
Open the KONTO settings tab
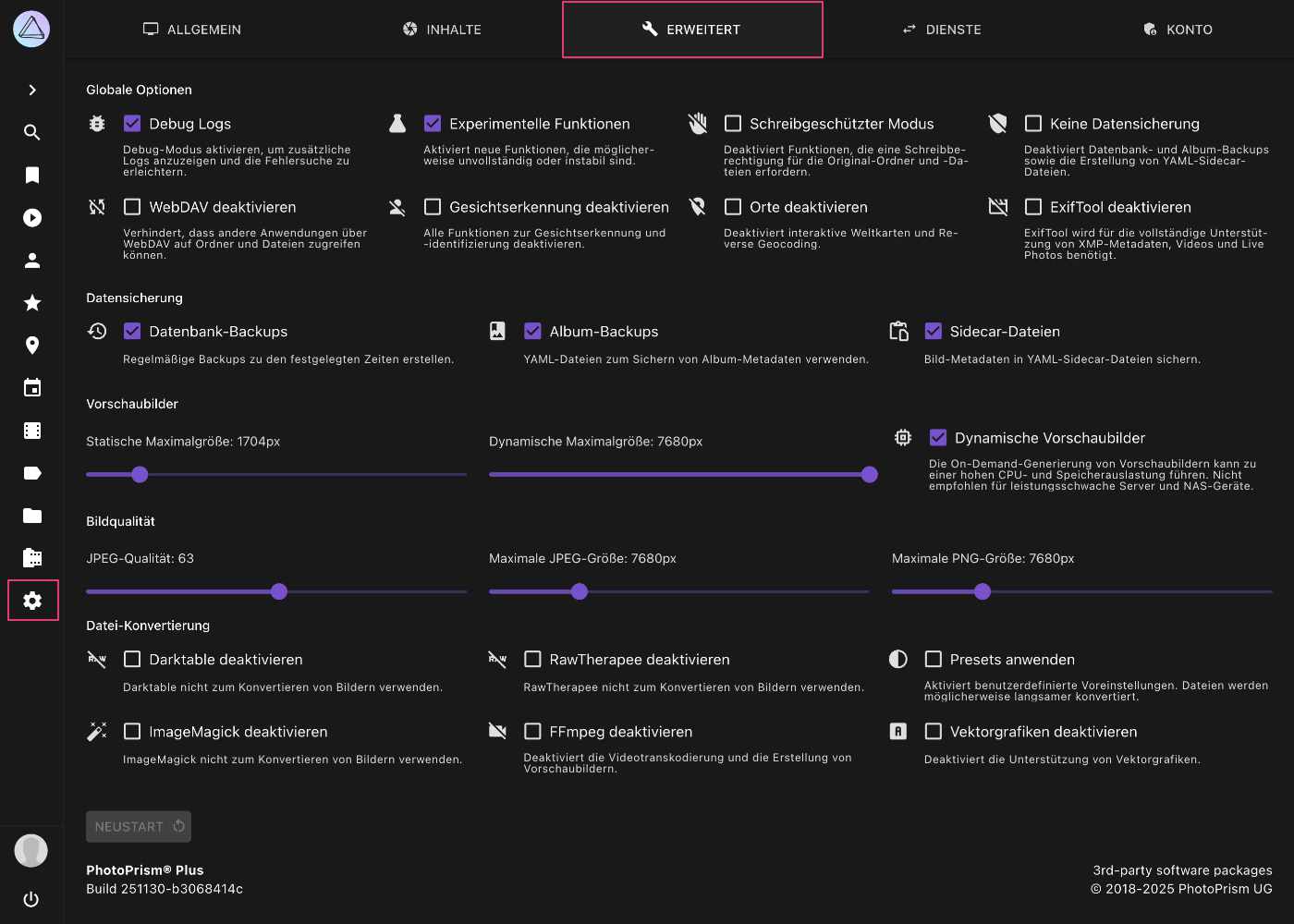1178,29
